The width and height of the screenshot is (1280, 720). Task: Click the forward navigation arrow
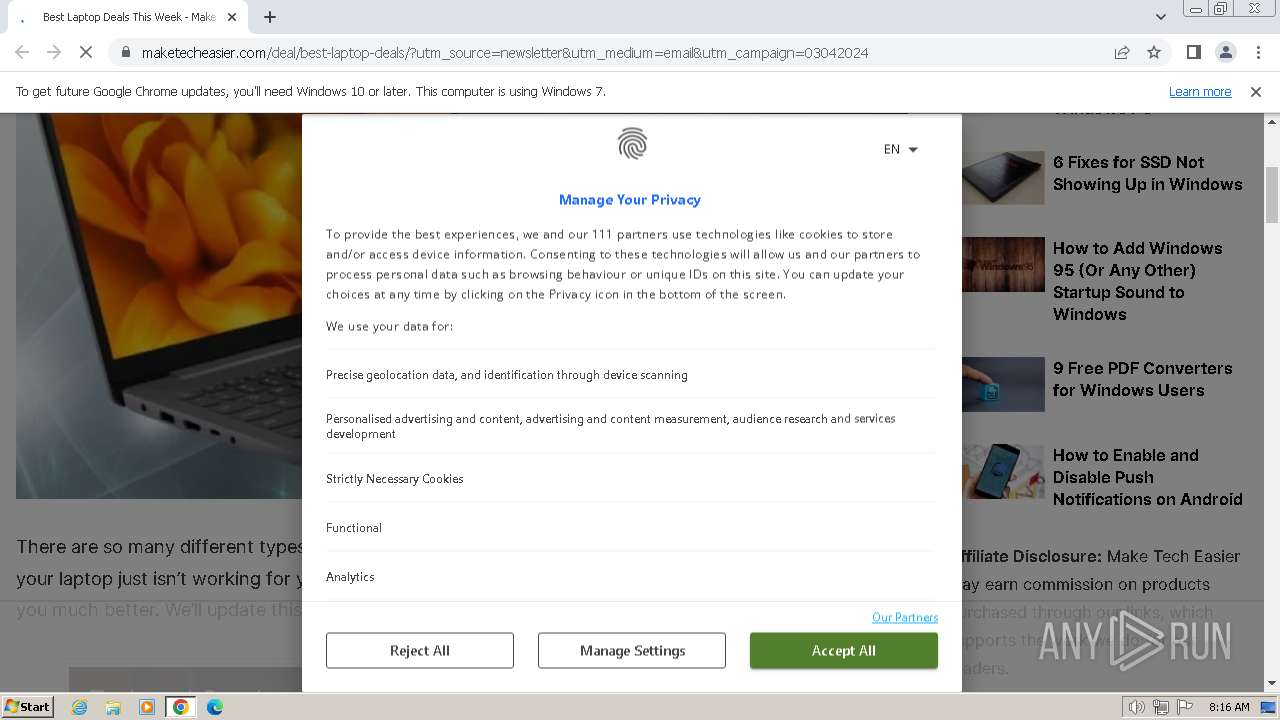tap(54, 52)
